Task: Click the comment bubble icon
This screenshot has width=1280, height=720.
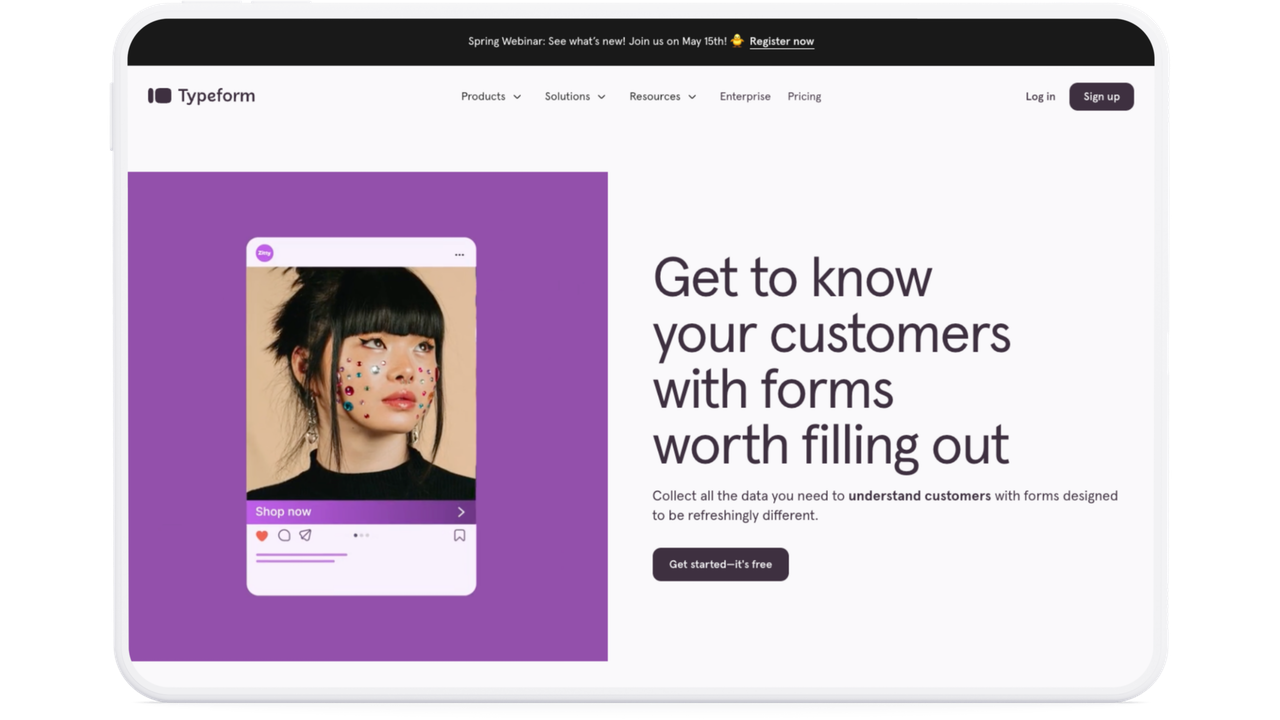Action: 284,536
